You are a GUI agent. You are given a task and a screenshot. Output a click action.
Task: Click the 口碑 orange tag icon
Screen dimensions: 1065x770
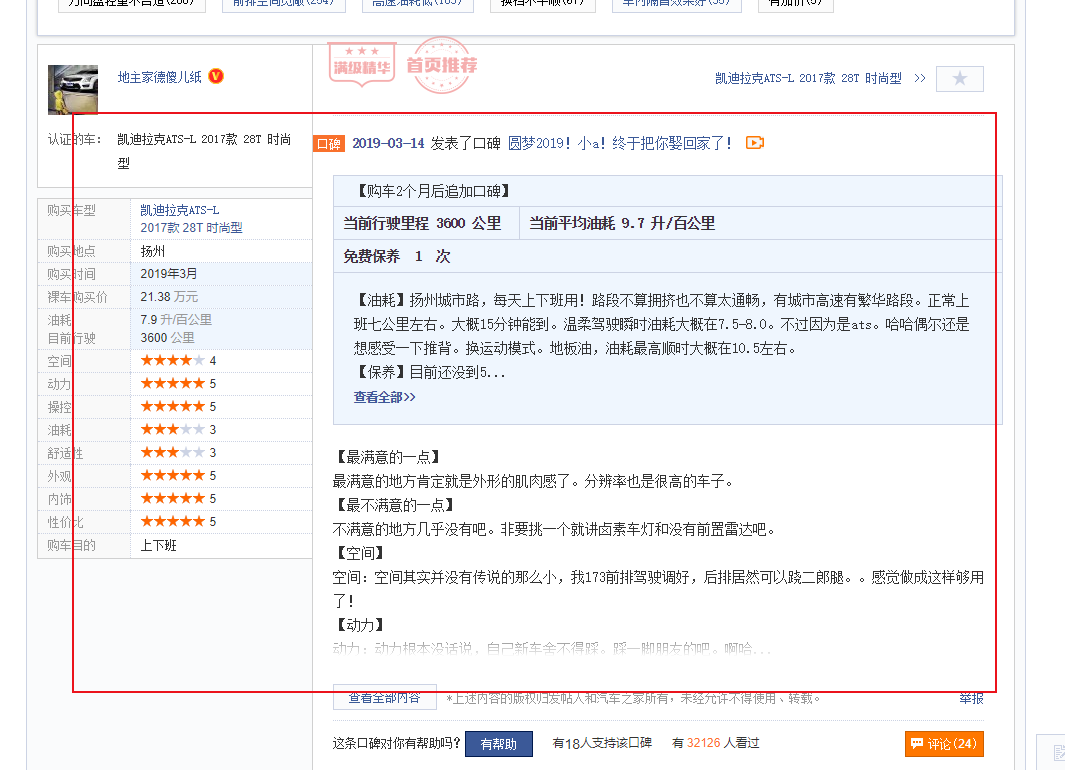click(x=328, y=144)
